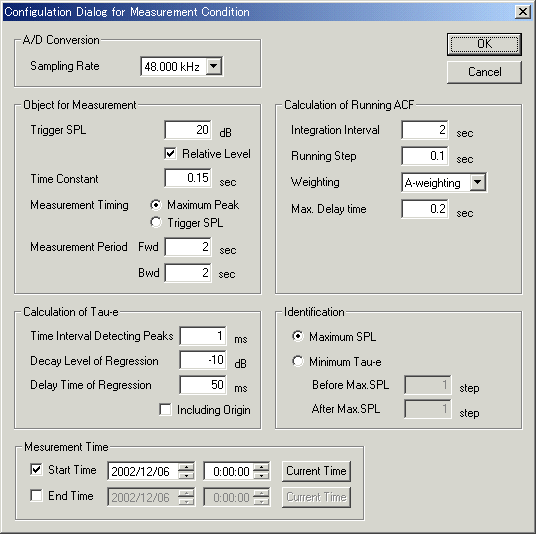
Task: Focus the Integration Interval field
Action: point(425,130)
